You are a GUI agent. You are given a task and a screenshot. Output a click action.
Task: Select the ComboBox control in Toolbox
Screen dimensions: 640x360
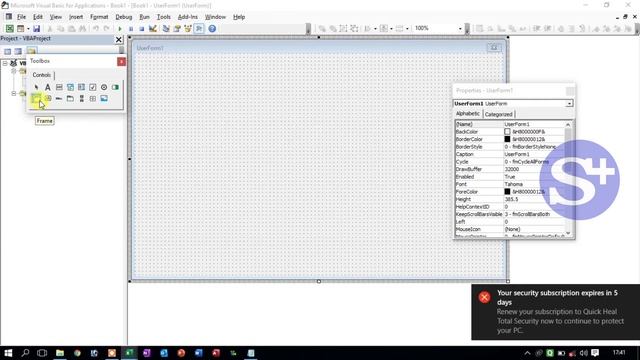click(x=70, y=87)
